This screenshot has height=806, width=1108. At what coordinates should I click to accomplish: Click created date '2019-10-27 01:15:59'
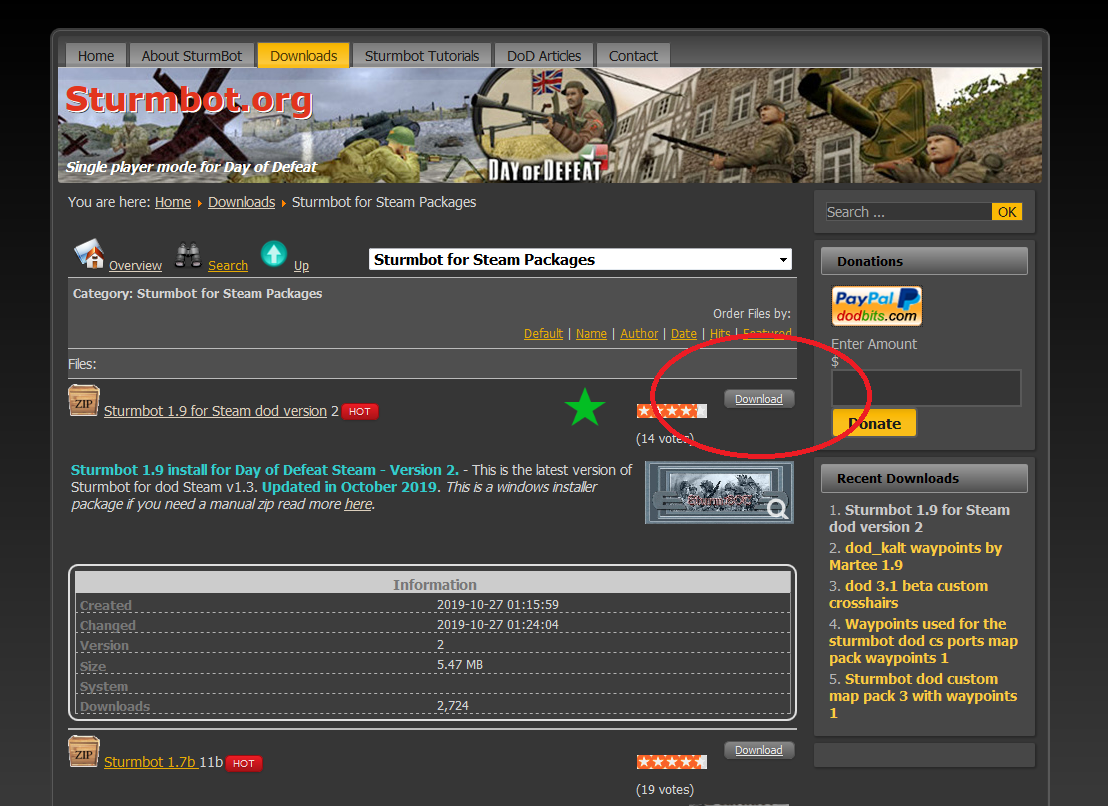coord(497,605)
